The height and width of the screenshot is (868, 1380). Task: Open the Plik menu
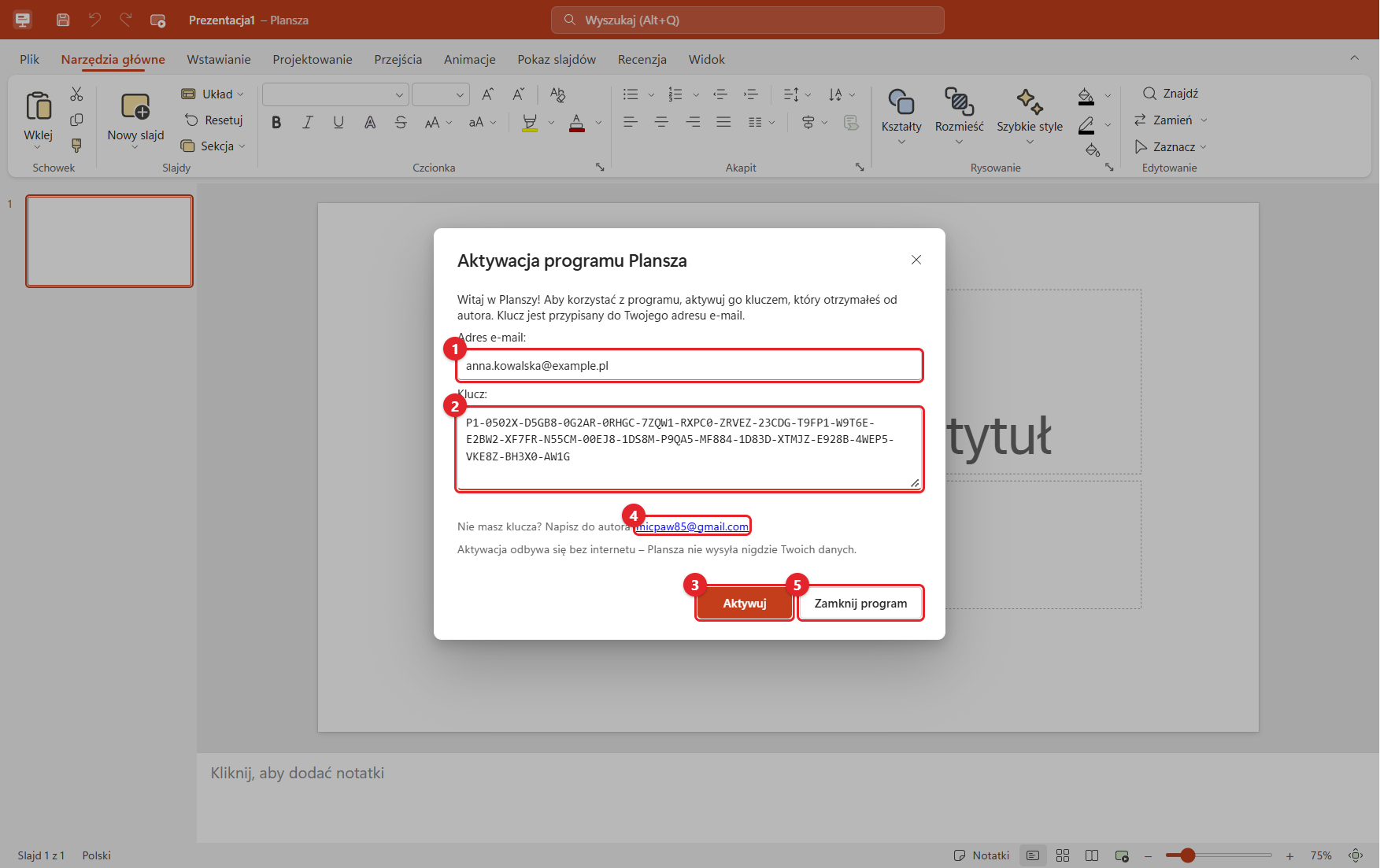click(x=29, y=59)
